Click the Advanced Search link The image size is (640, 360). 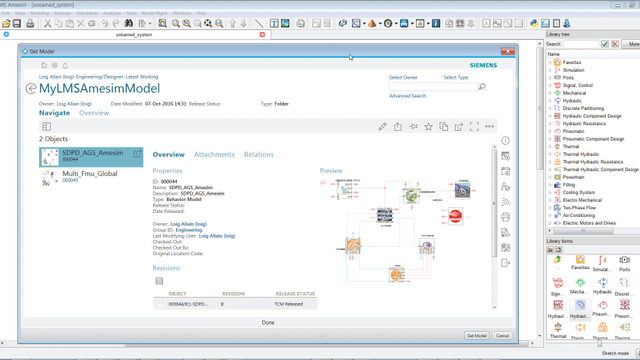pyautogui.click(x=407, y=96)
